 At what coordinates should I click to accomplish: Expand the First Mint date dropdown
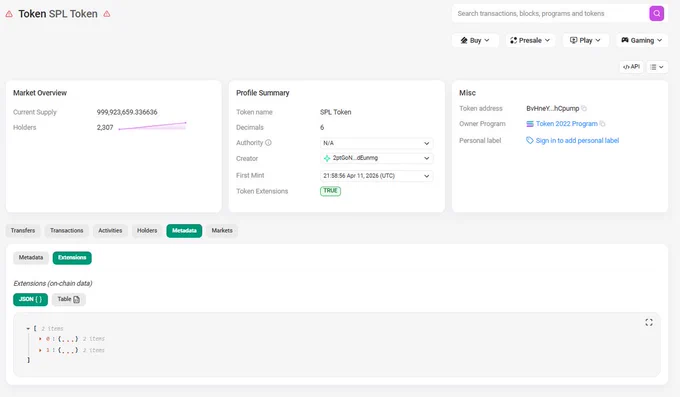point(376,176)
